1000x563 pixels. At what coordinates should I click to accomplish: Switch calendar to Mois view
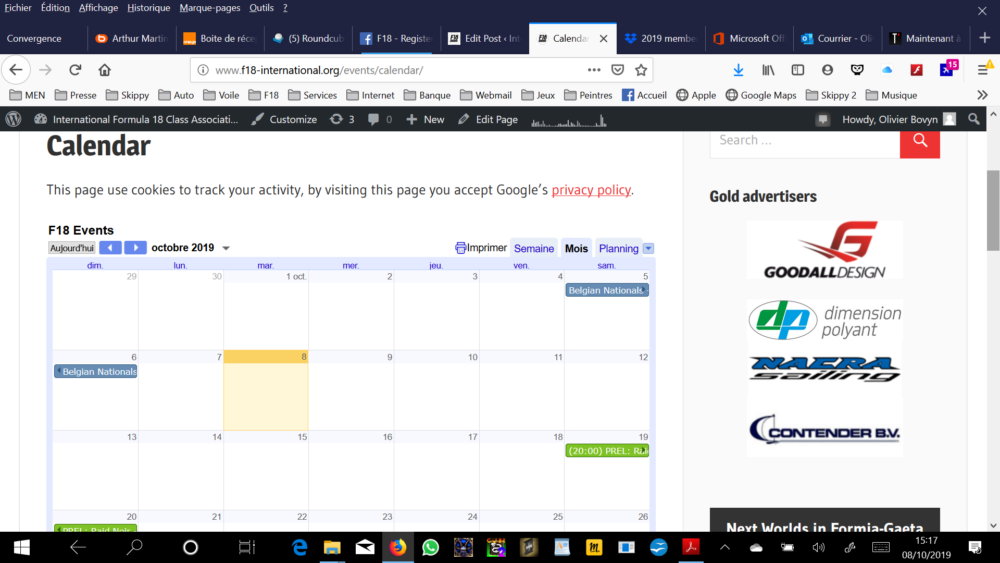pyautogui.click(x=576, y=248)
